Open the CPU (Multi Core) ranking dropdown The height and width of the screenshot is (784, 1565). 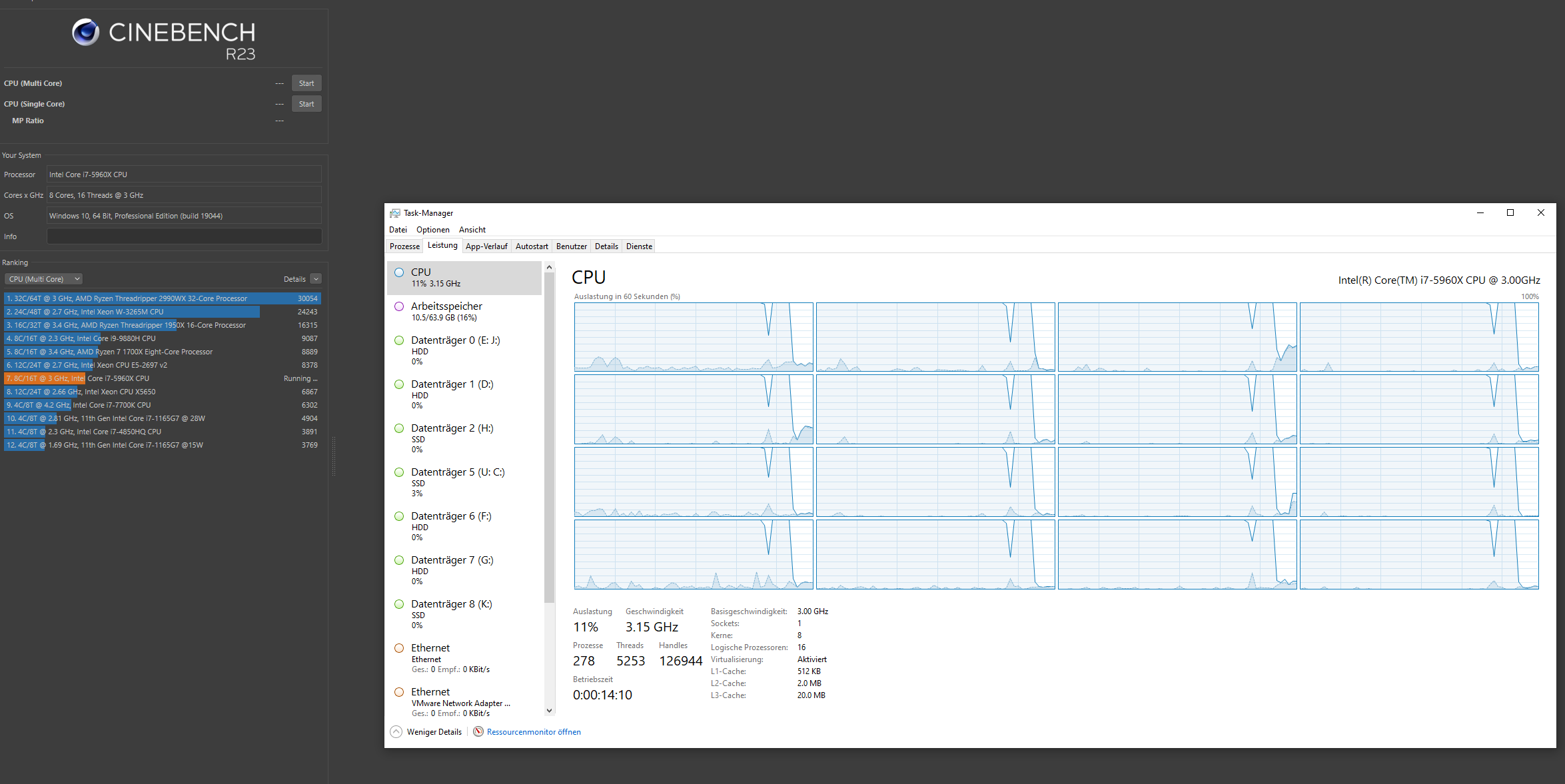click(x=44, y=279)
